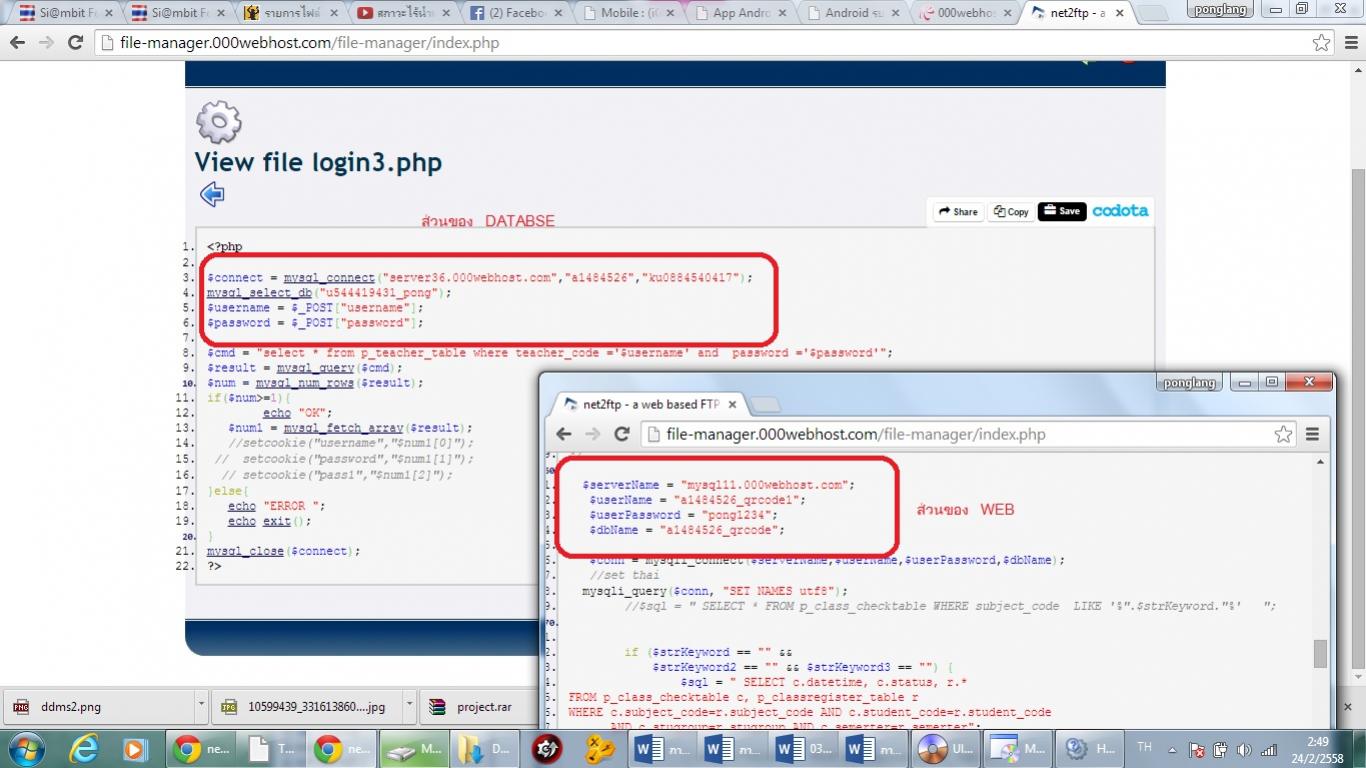This screenshot has height=768, width=1366.
Task: Close the Facebook tab
Action: pos(556,13)
